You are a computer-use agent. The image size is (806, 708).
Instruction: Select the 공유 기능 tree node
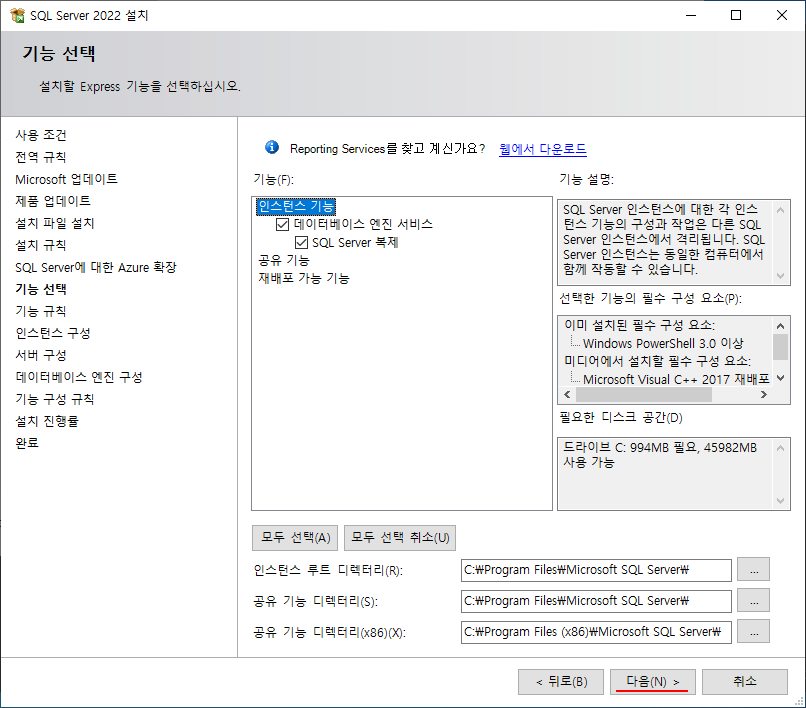click(x=284, y=260)
